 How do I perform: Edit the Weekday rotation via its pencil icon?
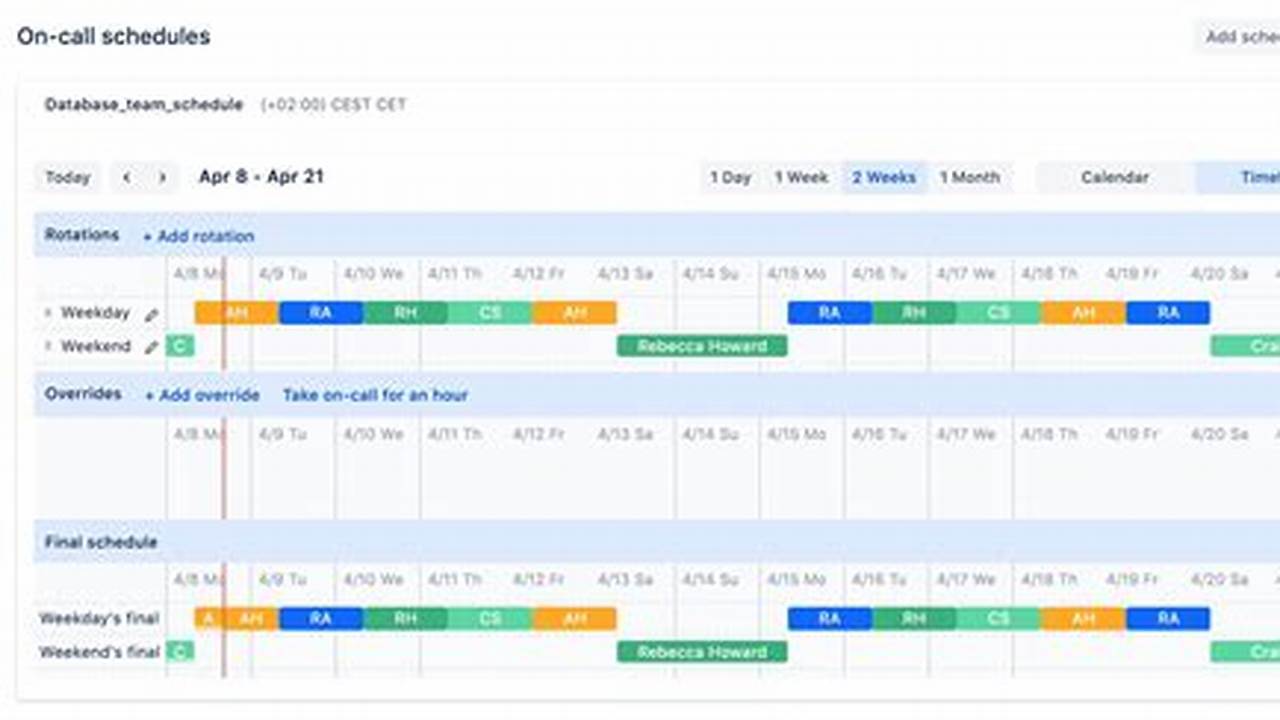tap(150, 313)
